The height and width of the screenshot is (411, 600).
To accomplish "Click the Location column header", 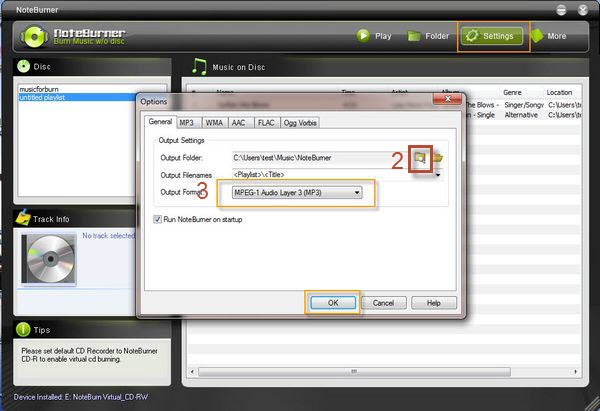I will (559, 92).
